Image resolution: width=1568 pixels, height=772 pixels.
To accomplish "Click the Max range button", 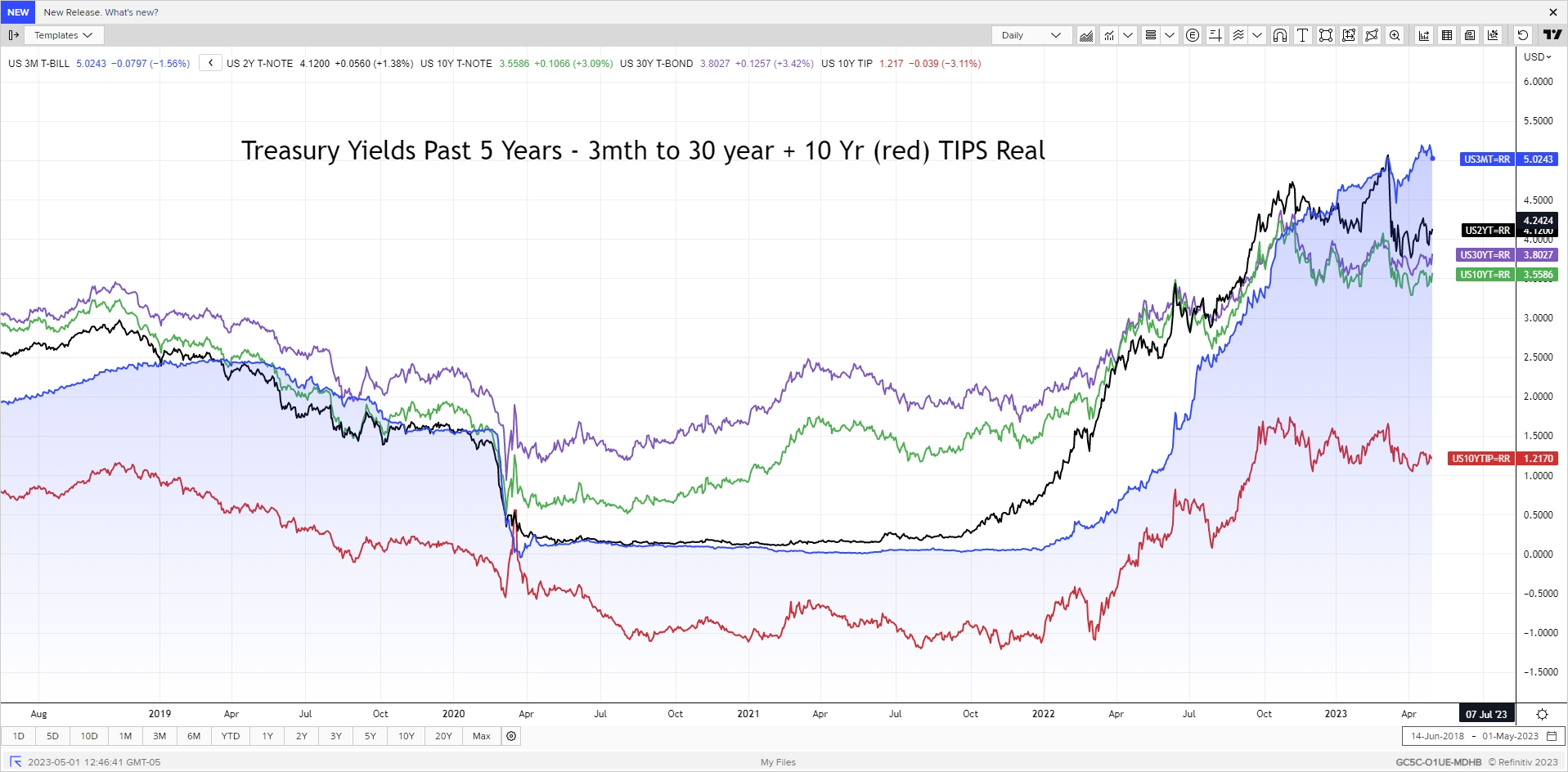I will pos(482,736).
